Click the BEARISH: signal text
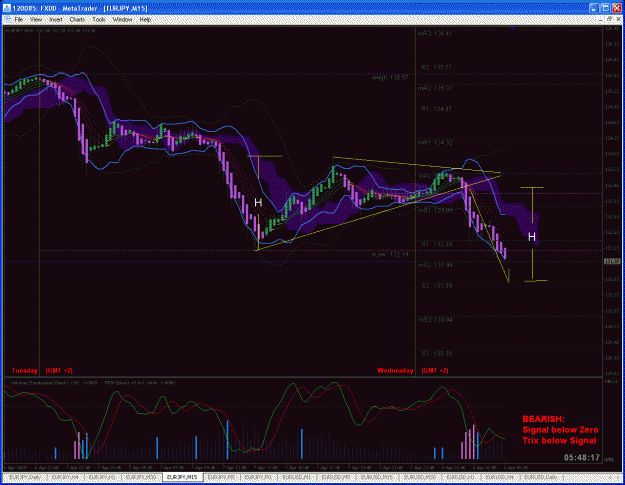 (543, 419)
